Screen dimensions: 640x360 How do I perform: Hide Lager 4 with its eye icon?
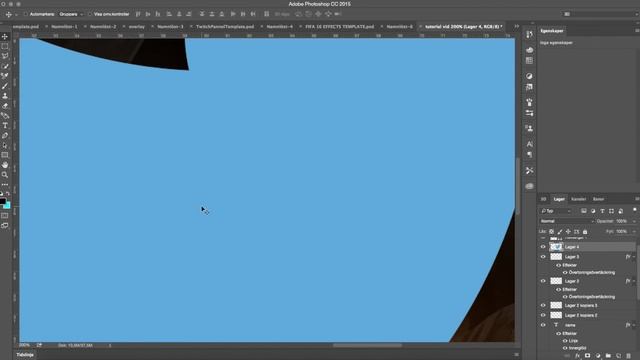(543, 247)
